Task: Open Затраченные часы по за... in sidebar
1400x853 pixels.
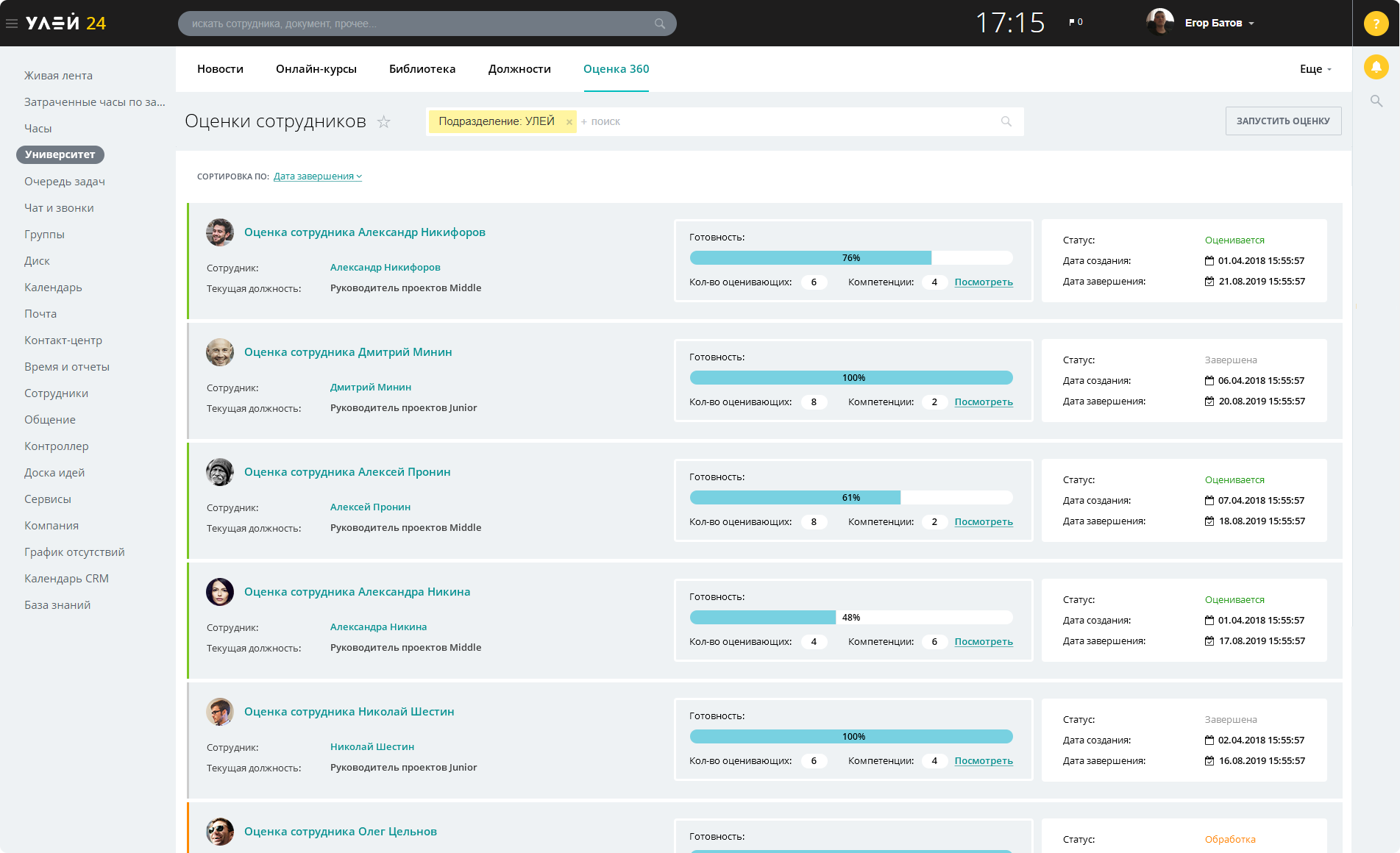Action: click(95, 102)
